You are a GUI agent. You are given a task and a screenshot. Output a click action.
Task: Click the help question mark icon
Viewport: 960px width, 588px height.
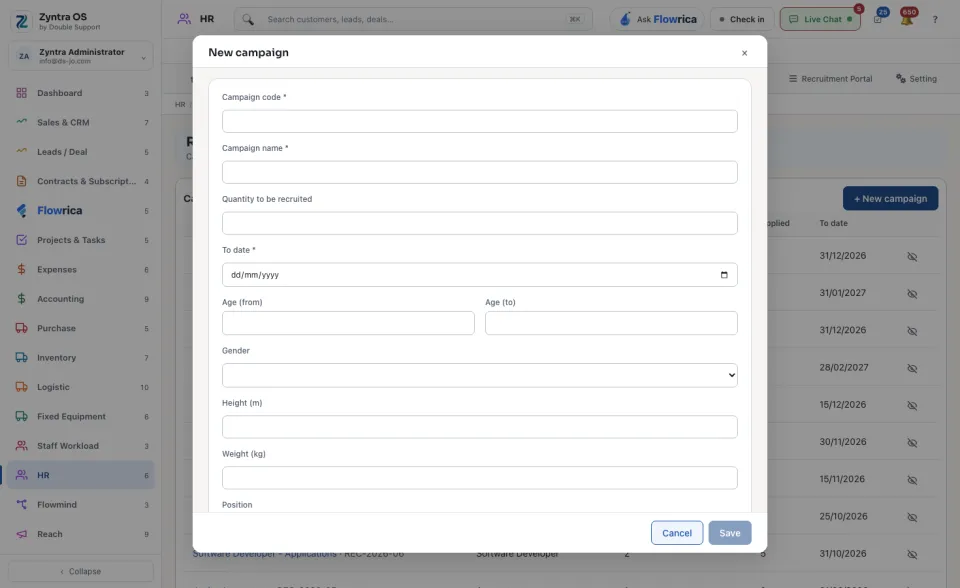tap(935, 20)
